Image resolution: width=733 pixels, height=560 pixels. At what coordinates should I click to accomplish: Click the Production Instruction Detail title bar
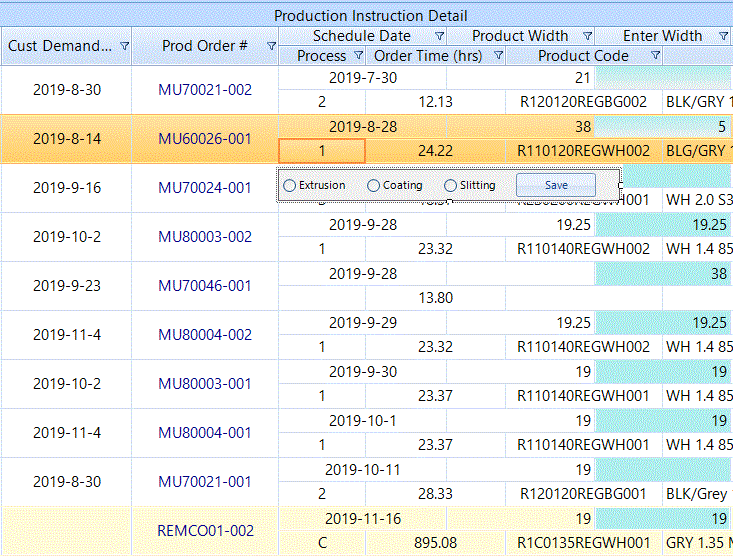(x=370, y=15)
